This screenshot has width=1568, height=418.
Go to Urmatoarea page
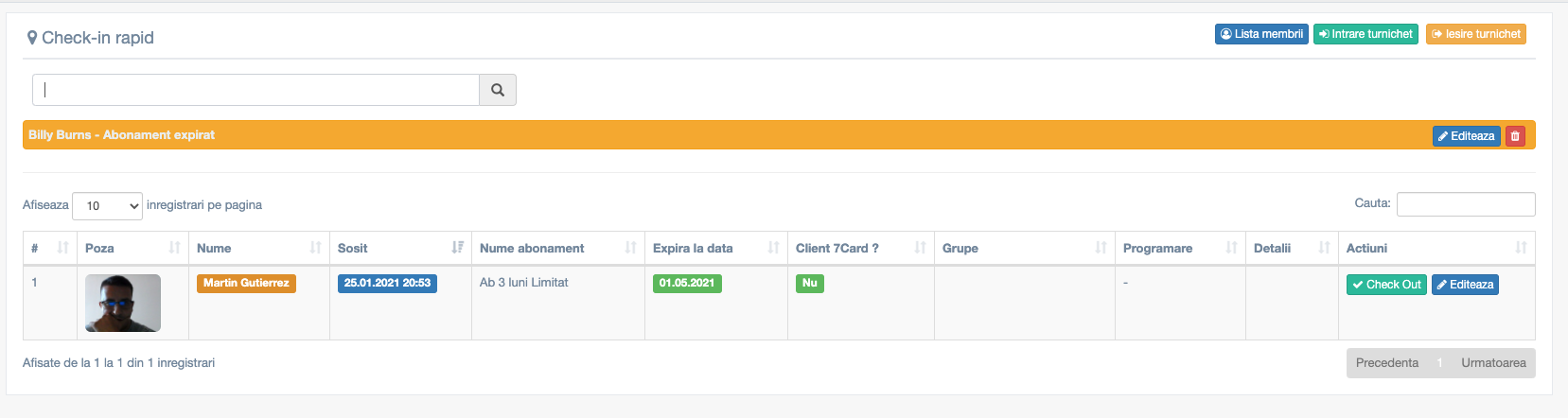[1493, 363]
